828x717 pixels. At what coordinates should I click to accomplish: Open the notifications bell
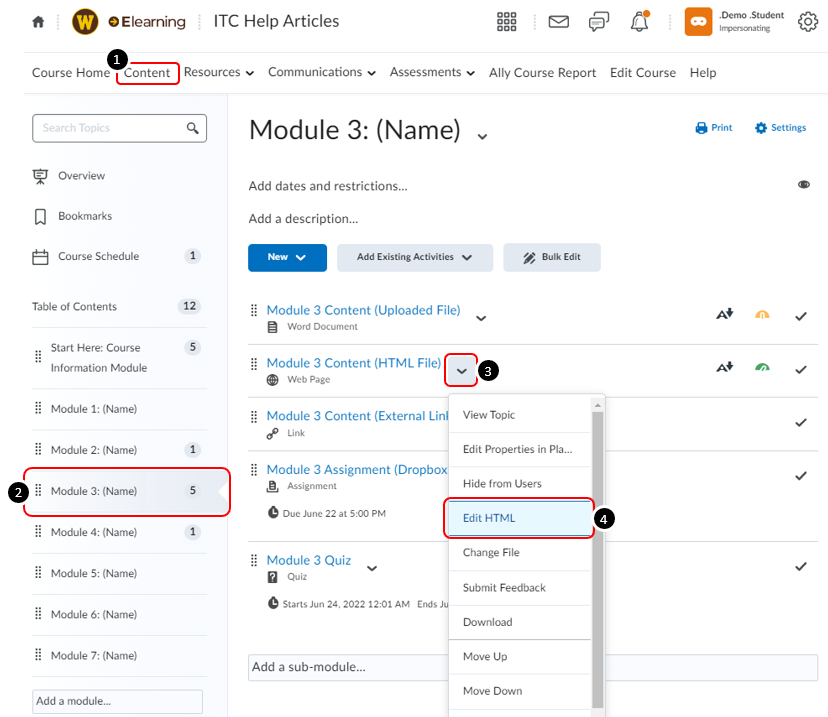(639, 21)
